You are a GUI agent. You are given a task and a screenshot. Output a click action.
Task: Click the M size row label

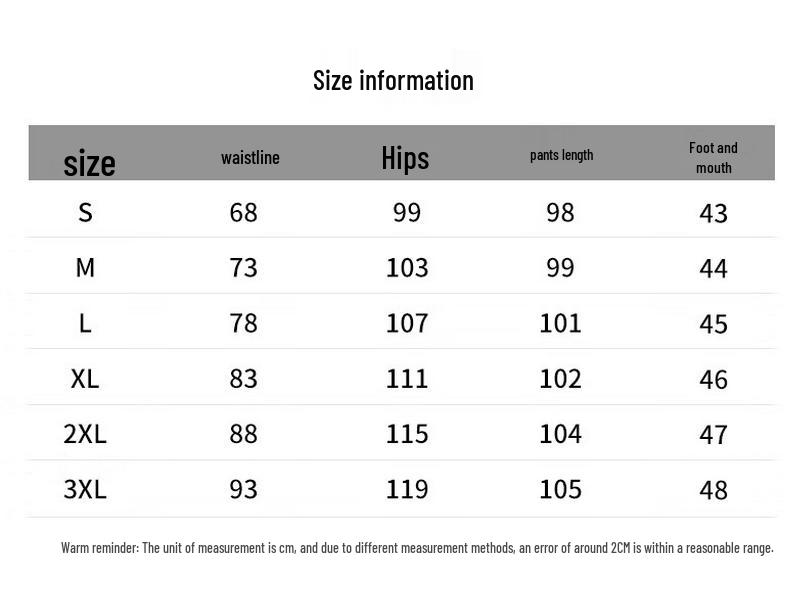click(85, 268)
